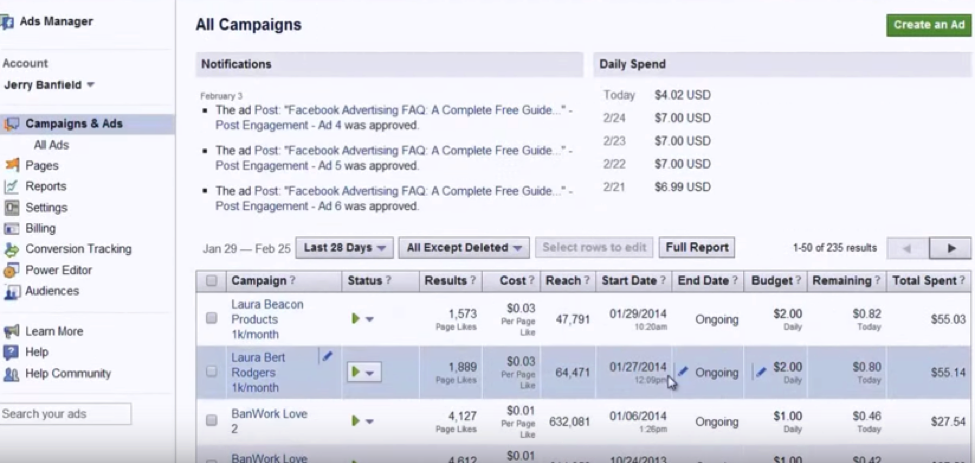
Task: Click the Facebook logo beside Ads Manager
Action: pos(7,22)
